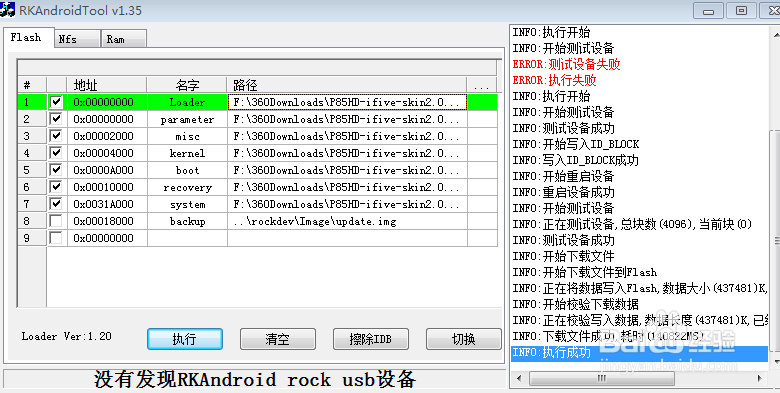Uncheck the system row checkbox
Viewport: 780px width, 393px height.
pyautogui.click(x=56, y=204)
